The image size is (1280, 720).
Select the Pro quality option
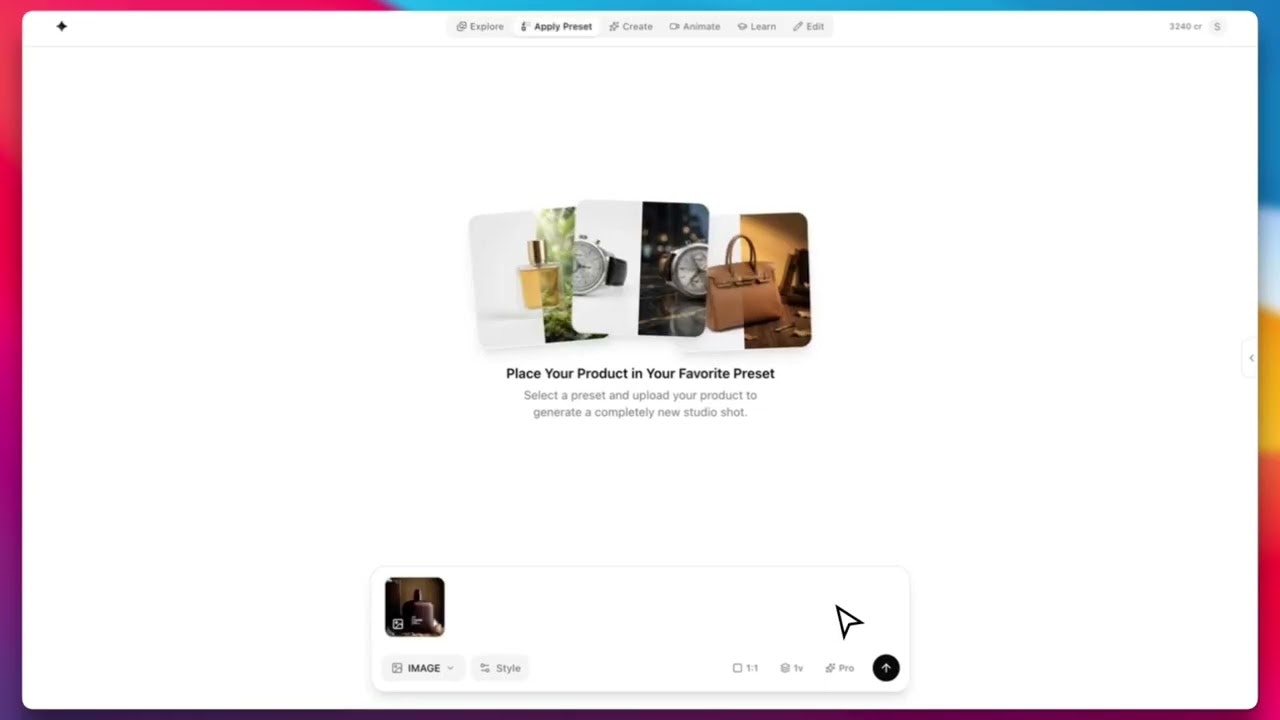(840, 668)
